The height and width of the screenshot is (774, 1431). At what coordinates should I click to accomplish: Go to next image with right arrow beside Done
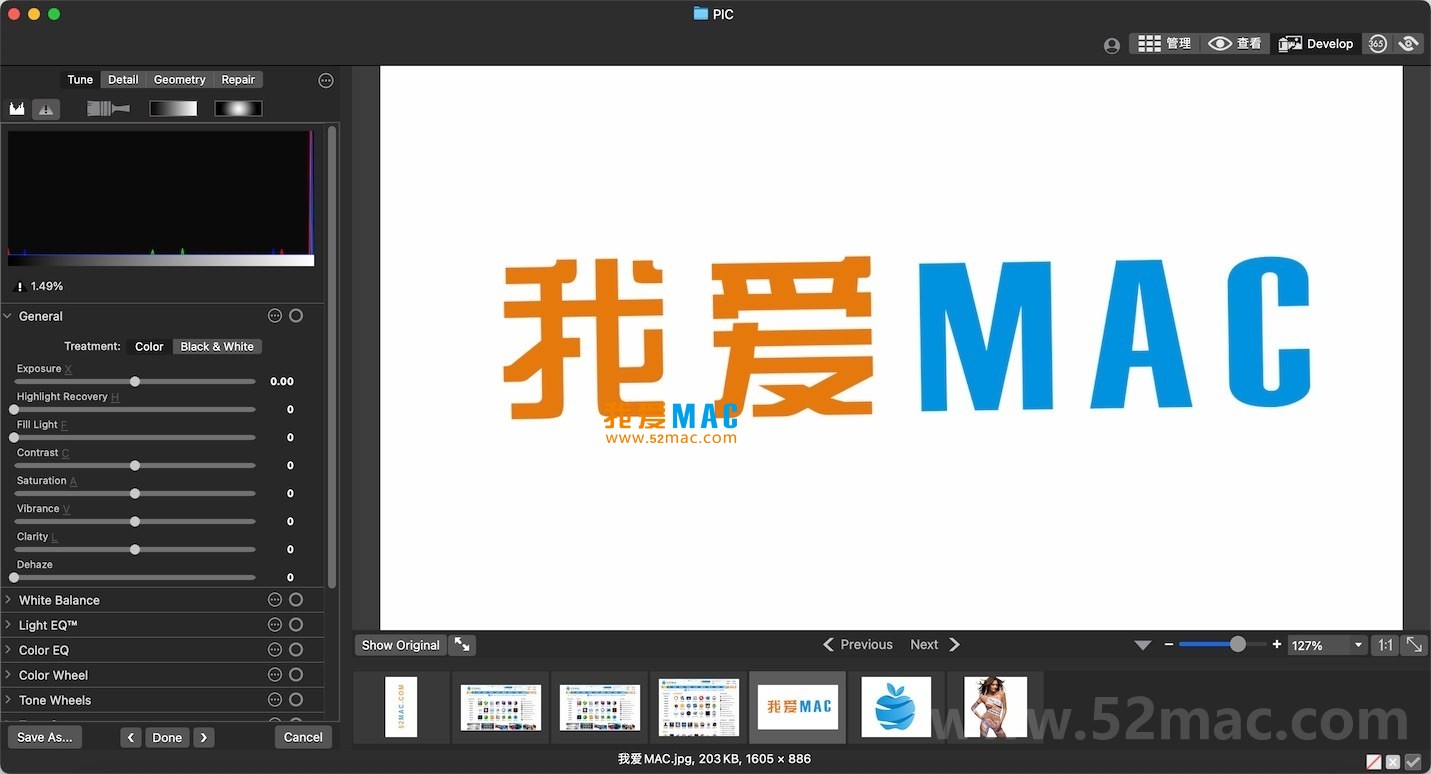204,737
